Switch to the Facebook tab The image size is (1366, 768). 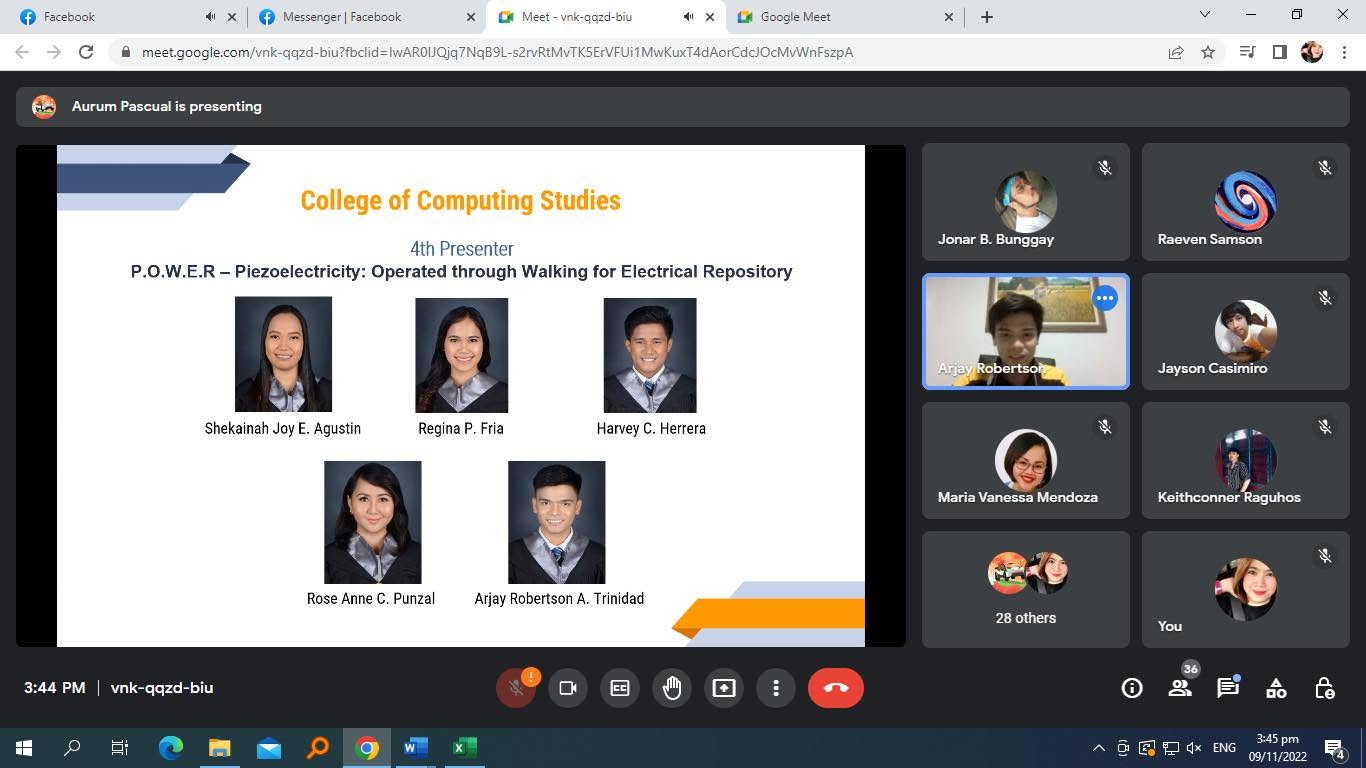pos(127,17)
